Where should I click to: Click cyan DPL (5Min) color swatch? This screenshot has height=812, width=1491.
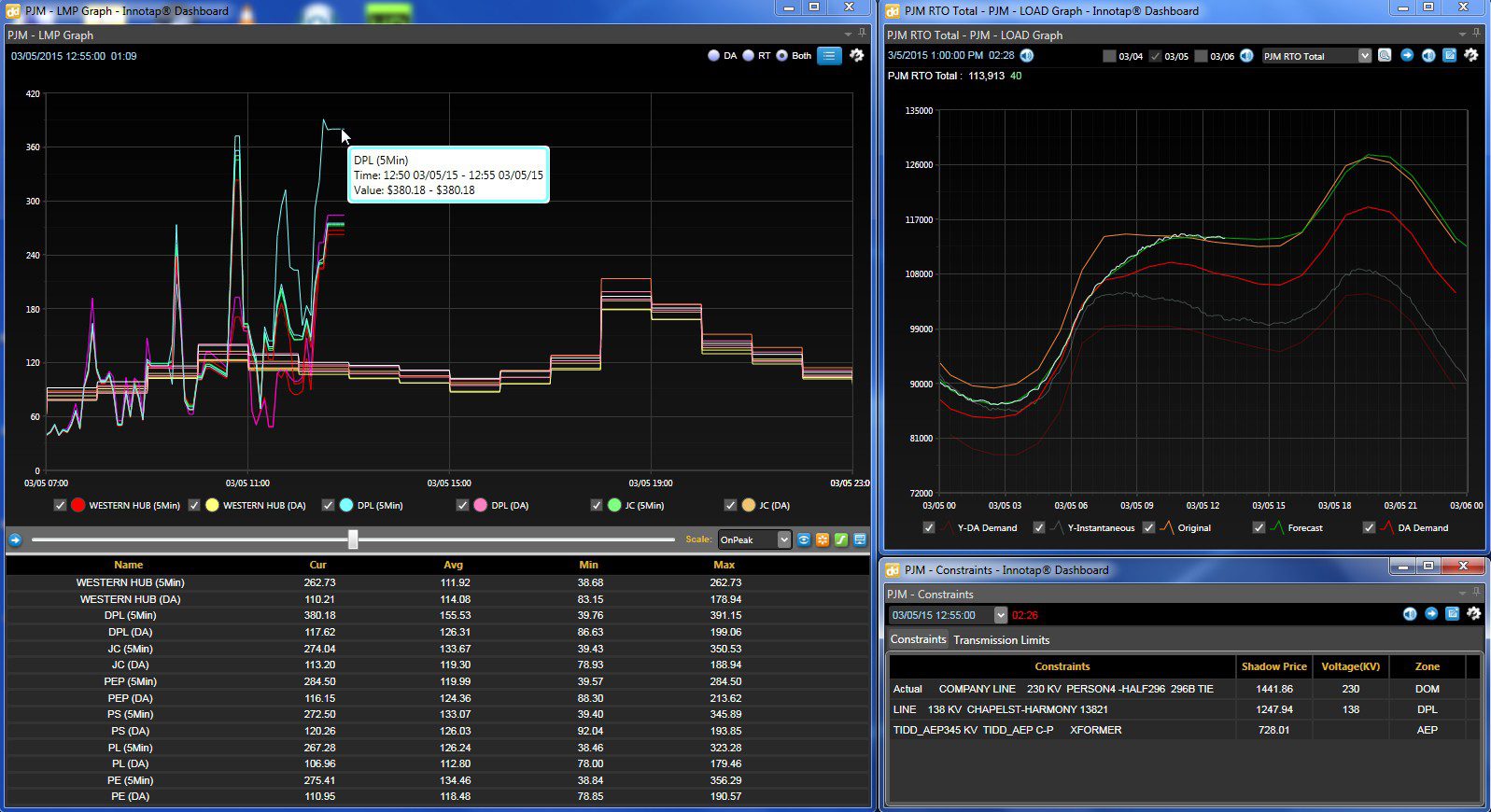pos(346,505)
